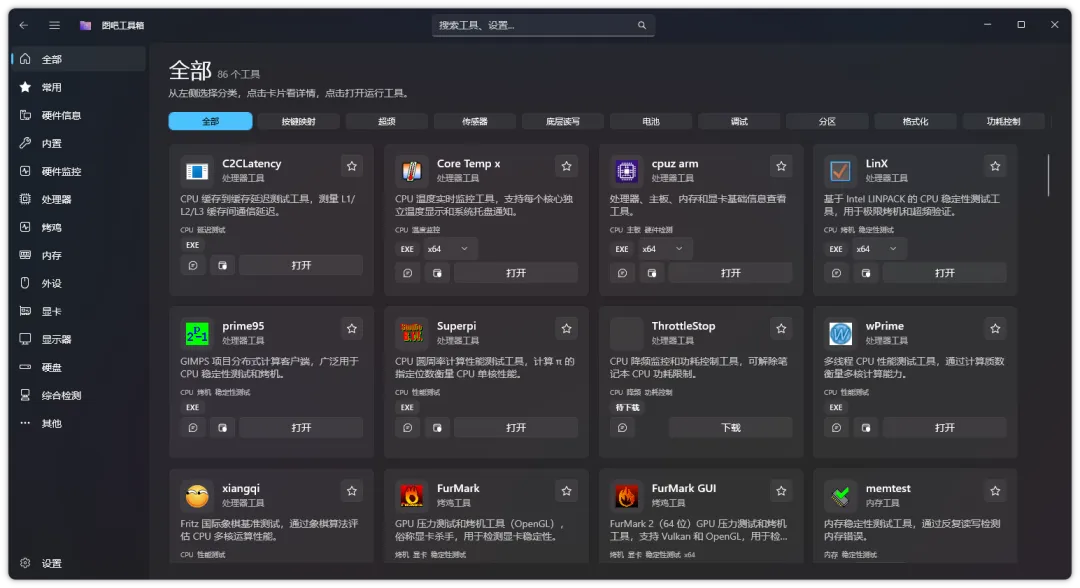Click the window-shield icon on C2CLatency card
Image resolution: width=1080 pixels, height=588 pixels.
click(x=222, y=265)
